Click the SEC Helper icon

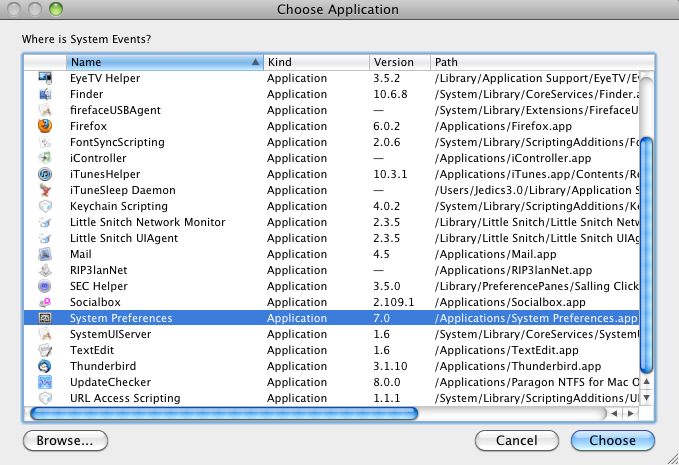click(45, 286)
